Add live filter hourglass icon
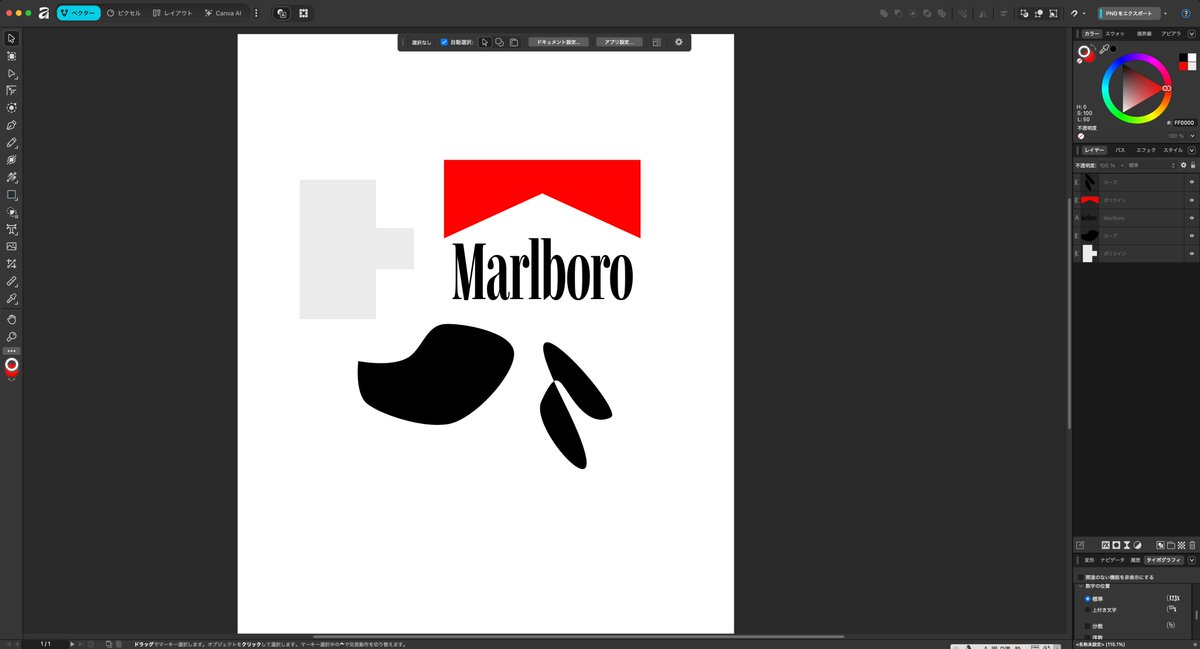Screen dimensions: 1200x649 (1127, 545)
